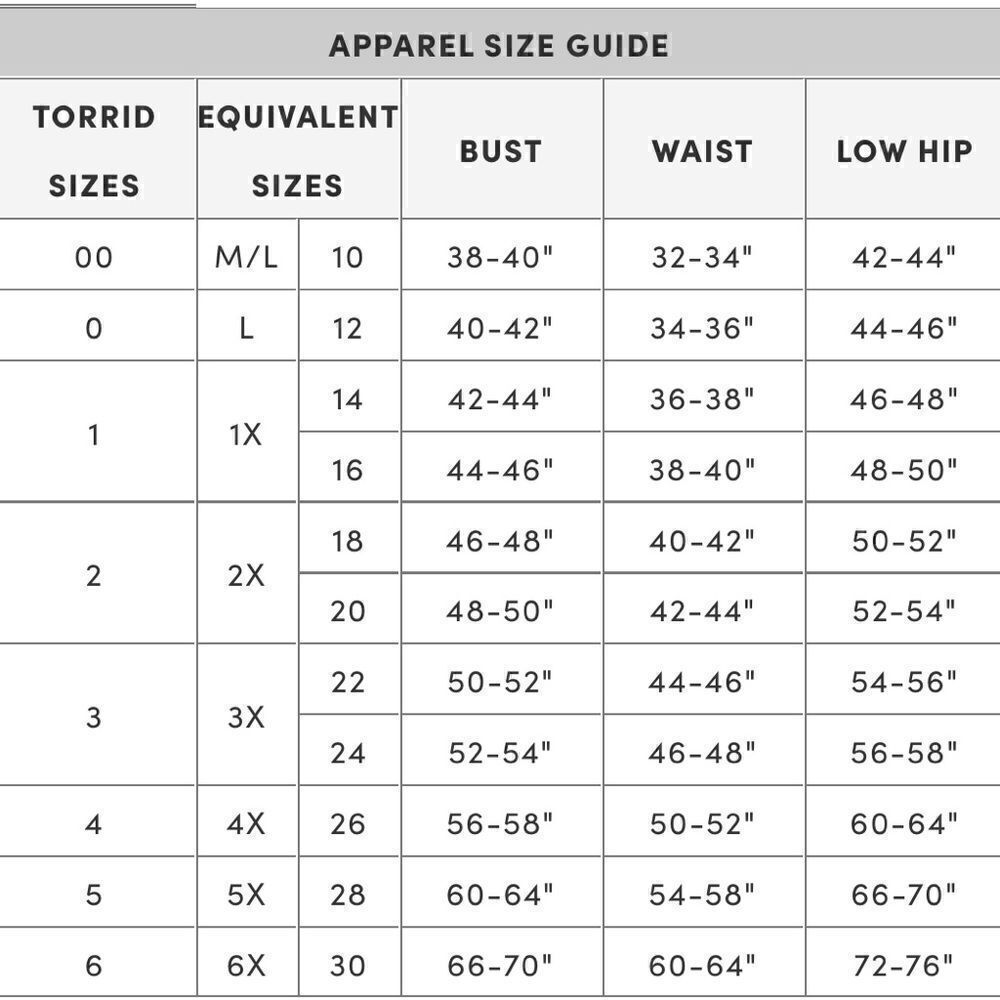Click numeric size 28 cell

(x=347, y=894)
